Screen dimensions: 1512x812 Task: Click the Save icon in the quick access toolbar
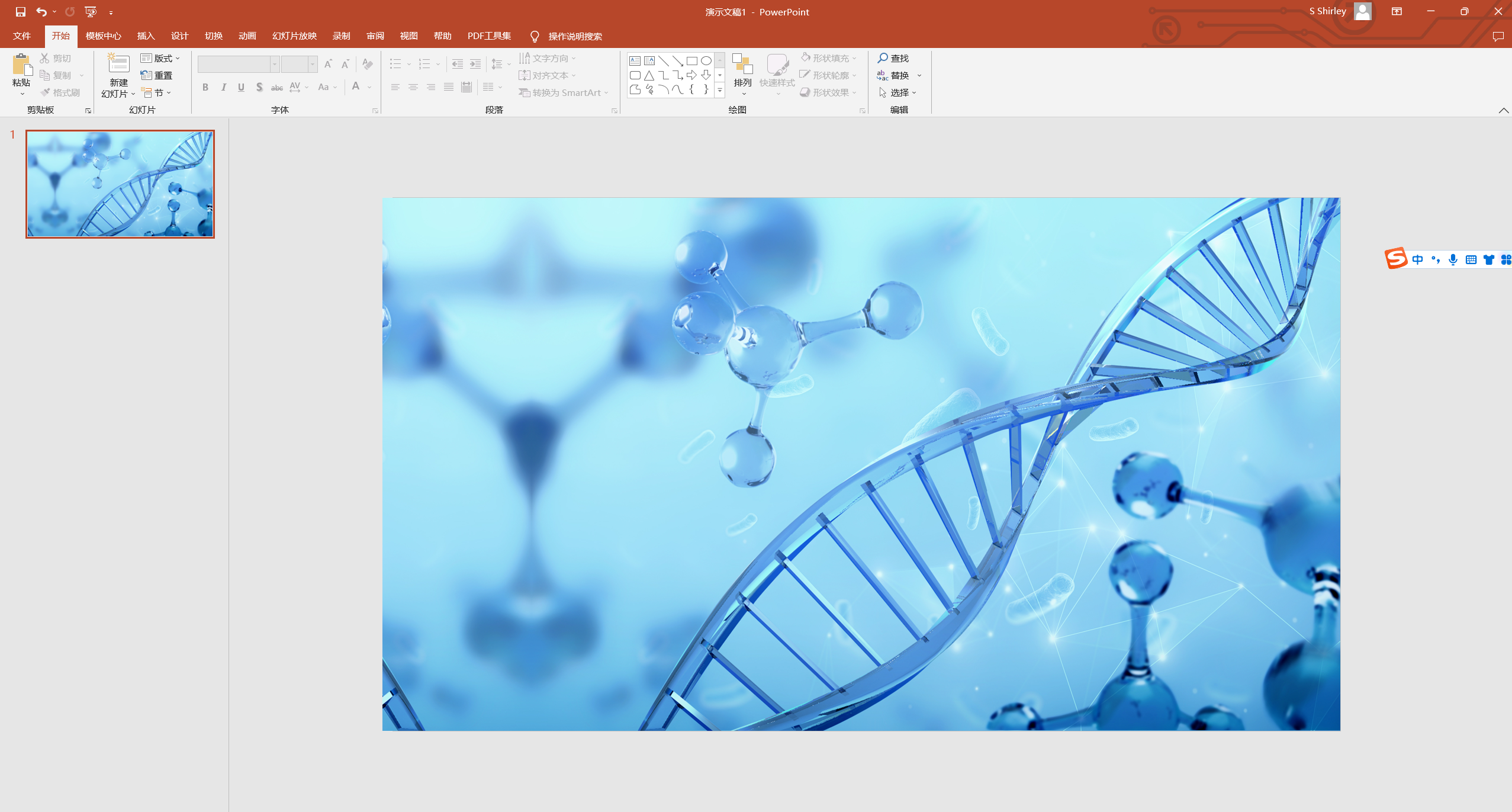20,11
